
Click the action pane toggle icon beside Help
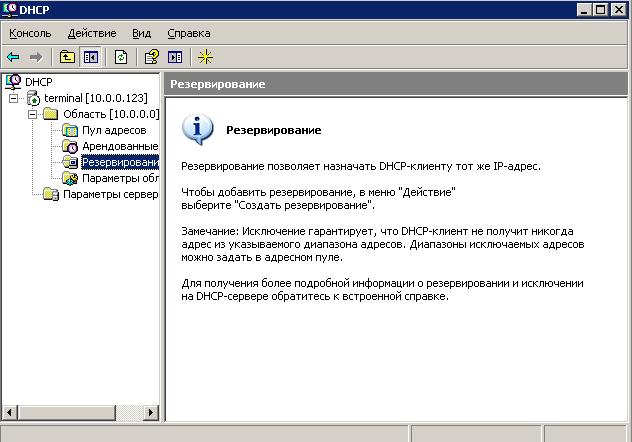[175, 57]
